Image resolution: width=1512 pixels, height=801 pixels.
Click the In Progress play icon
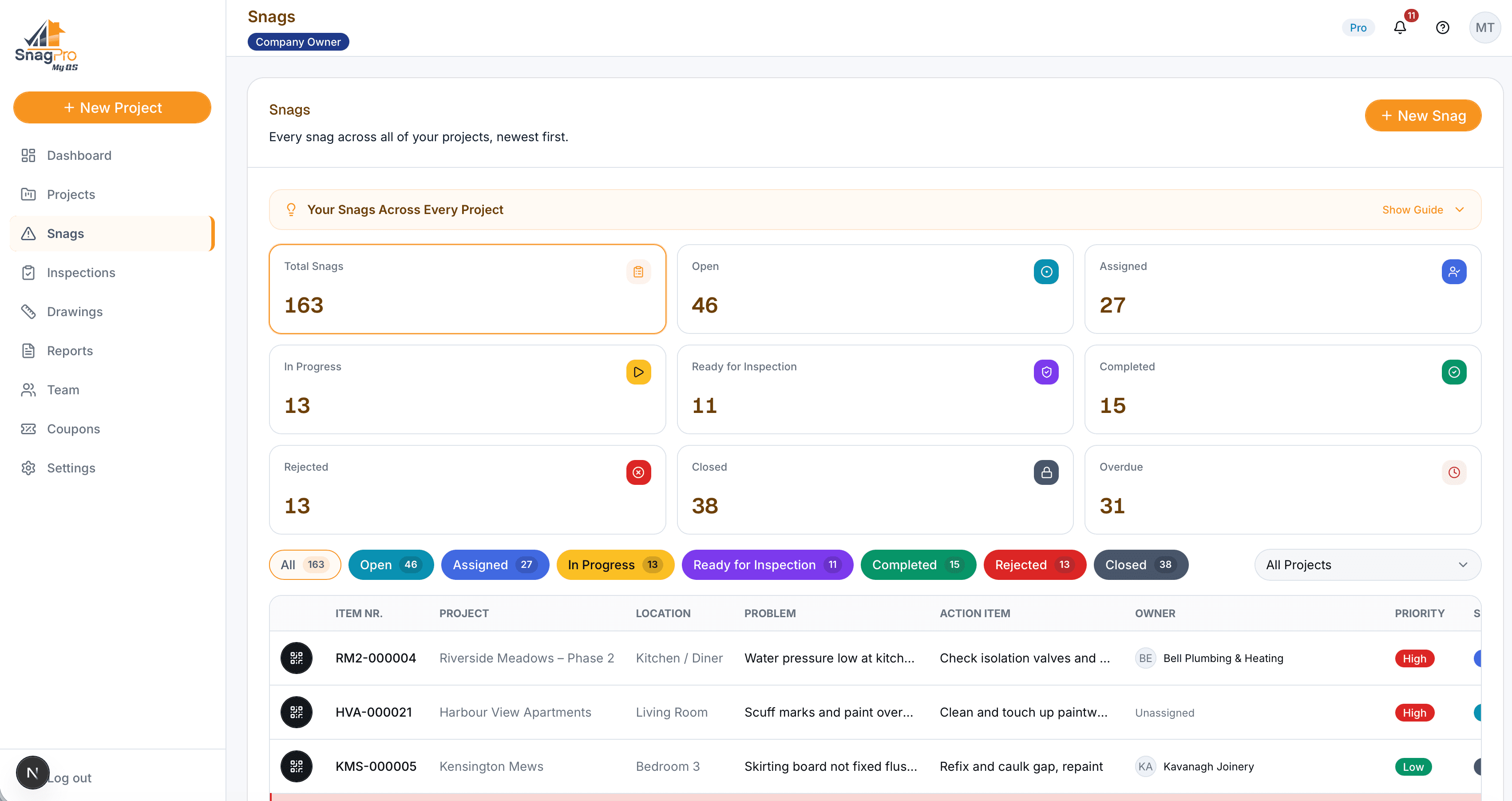click(638, 373)
